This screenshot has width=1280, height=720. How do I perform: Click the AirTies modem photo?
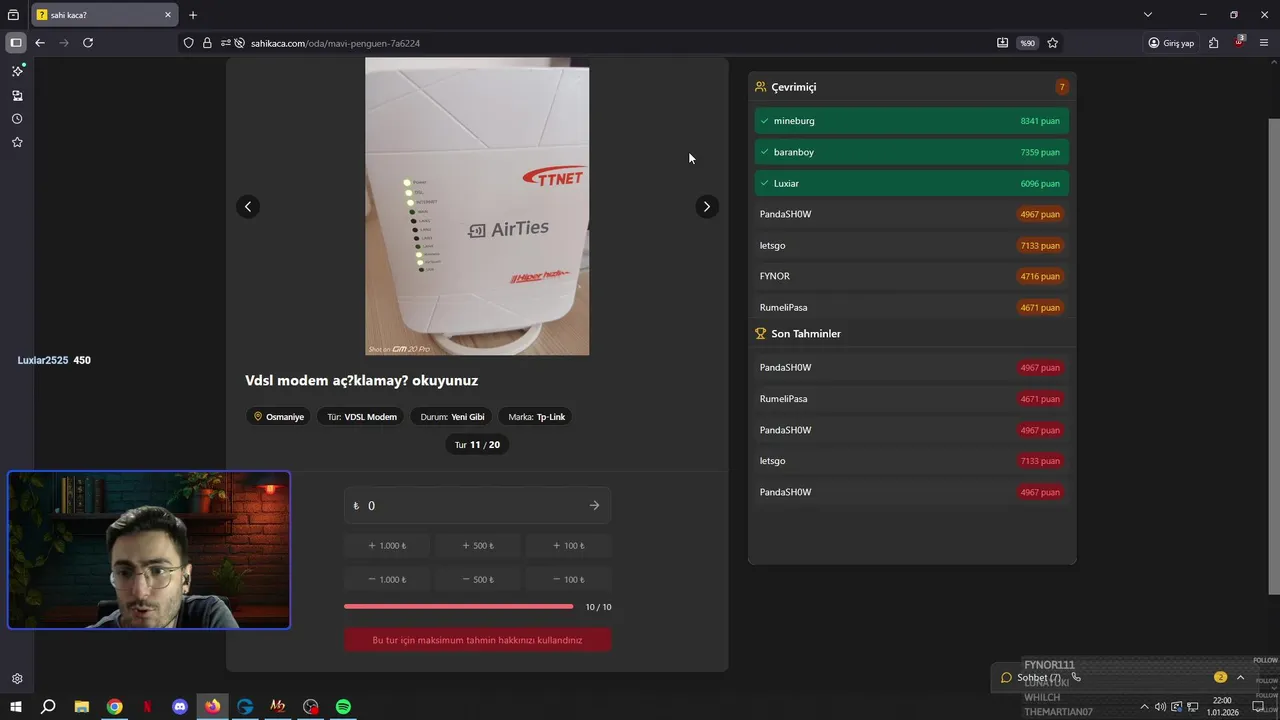click(x=477, y=206)
